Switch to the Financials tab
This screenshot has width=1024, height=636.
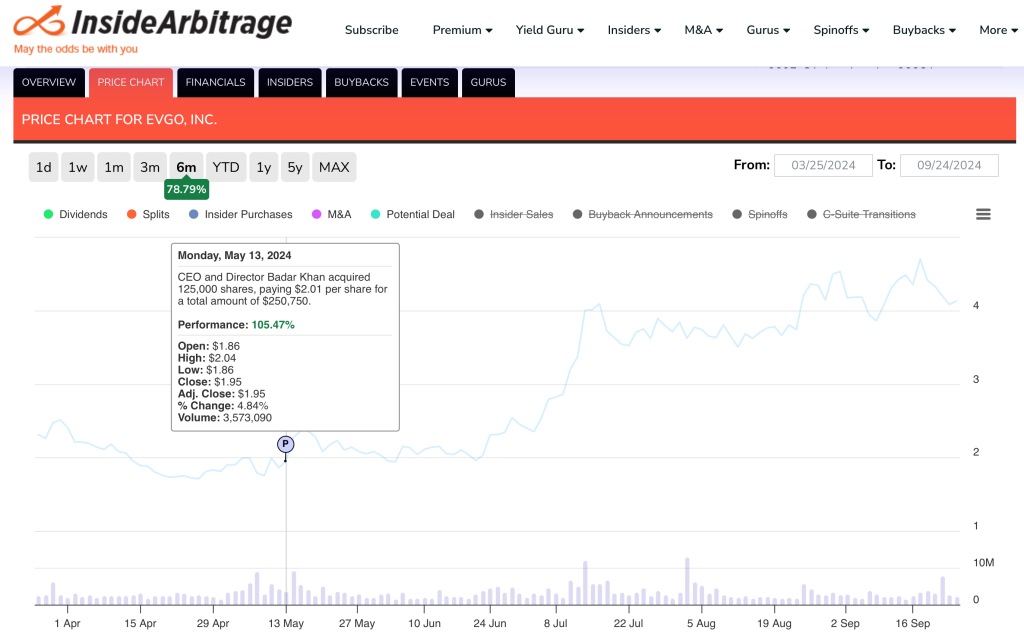pos(216,82)
